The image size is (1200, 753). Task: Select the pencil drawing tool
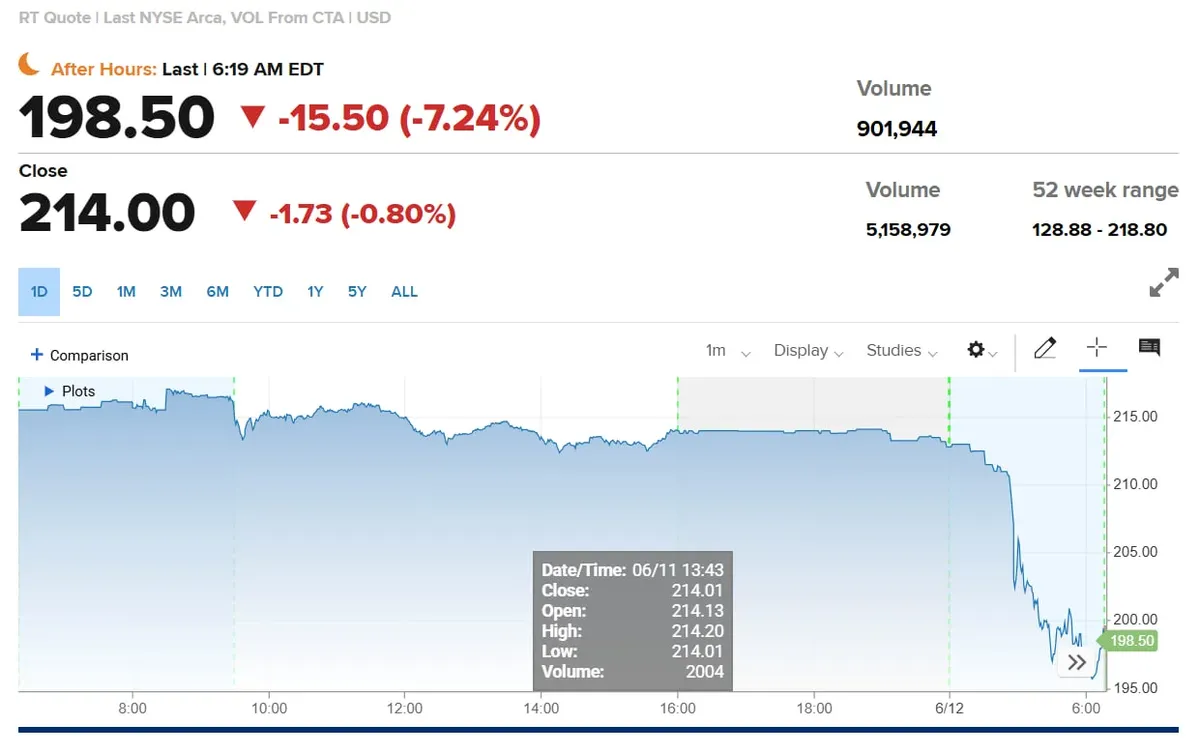(x=1045, y=348)
